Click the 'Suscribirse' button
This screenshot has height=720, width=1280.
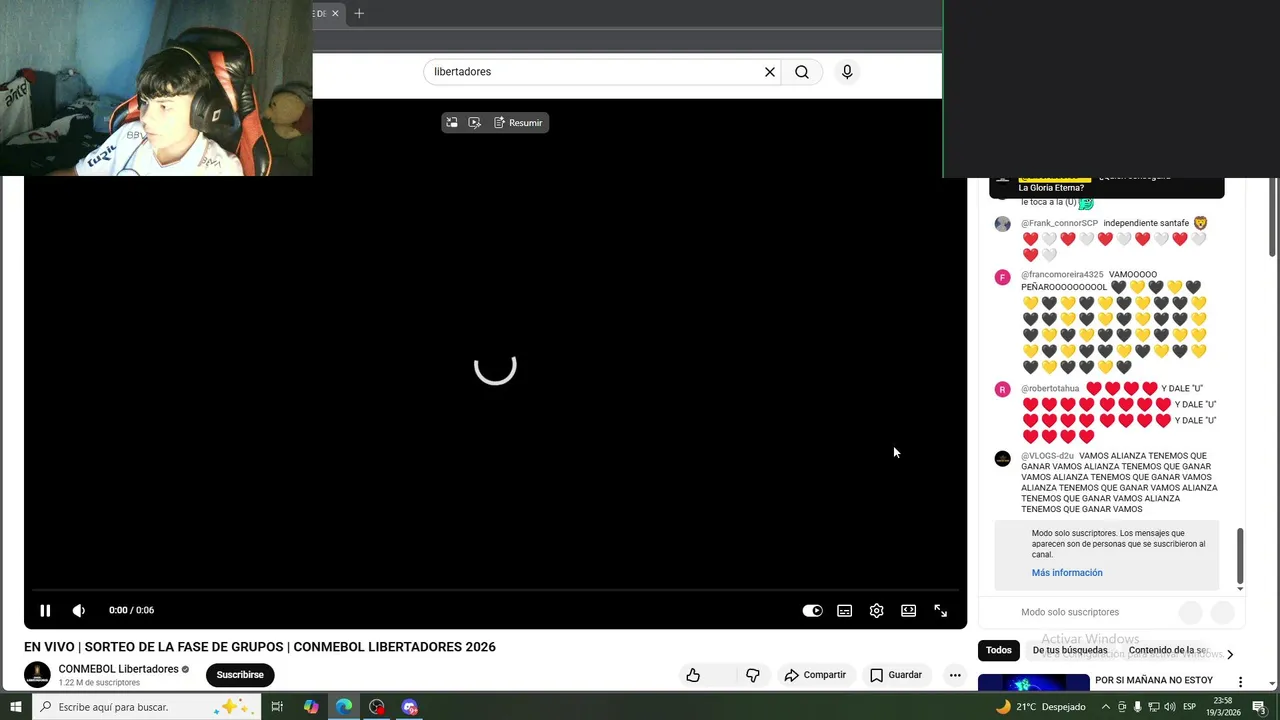pos(240,675)
